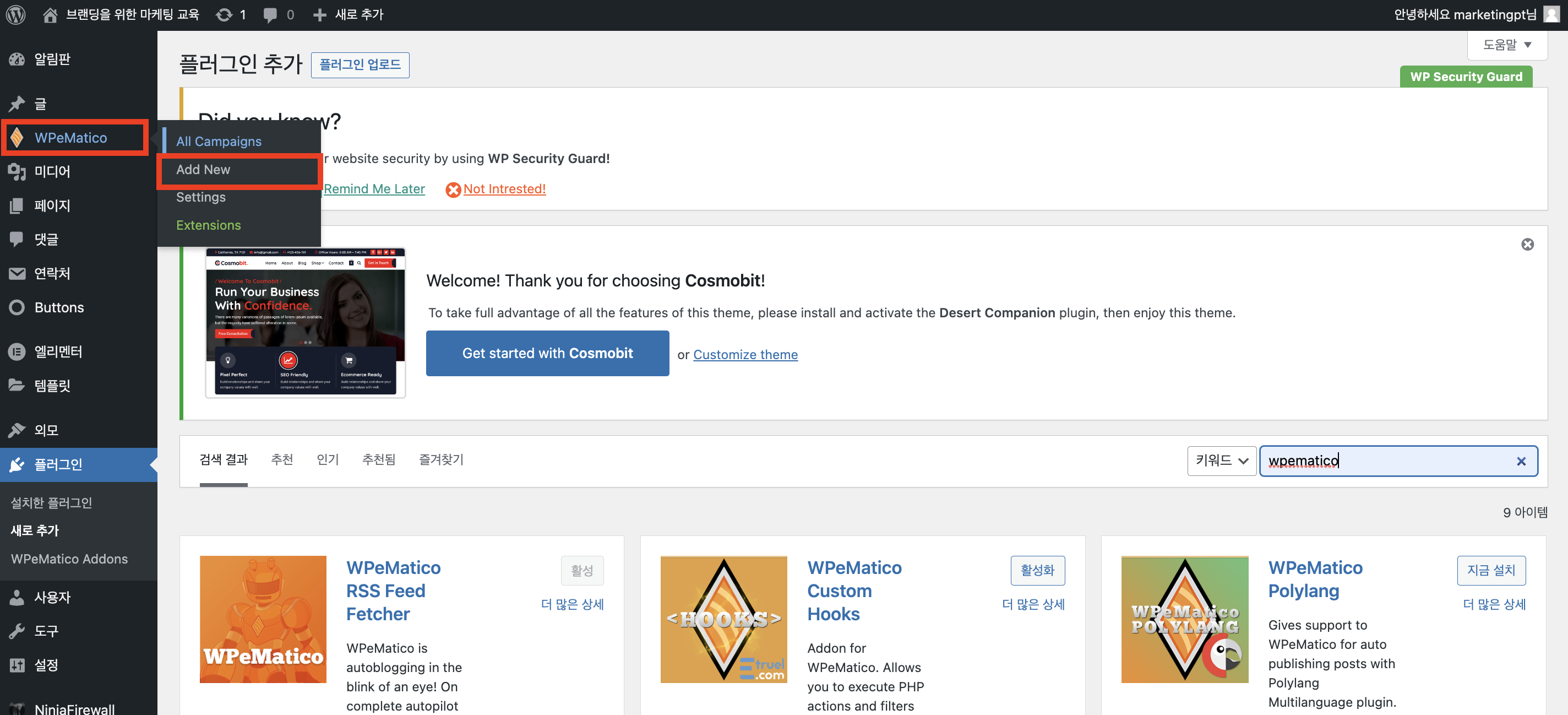The width and height of the screenshot is (1568, 715).
Task: Open 브랜딩을 위한 마케팅 교육 site link
Action: [x=133, y=15]
